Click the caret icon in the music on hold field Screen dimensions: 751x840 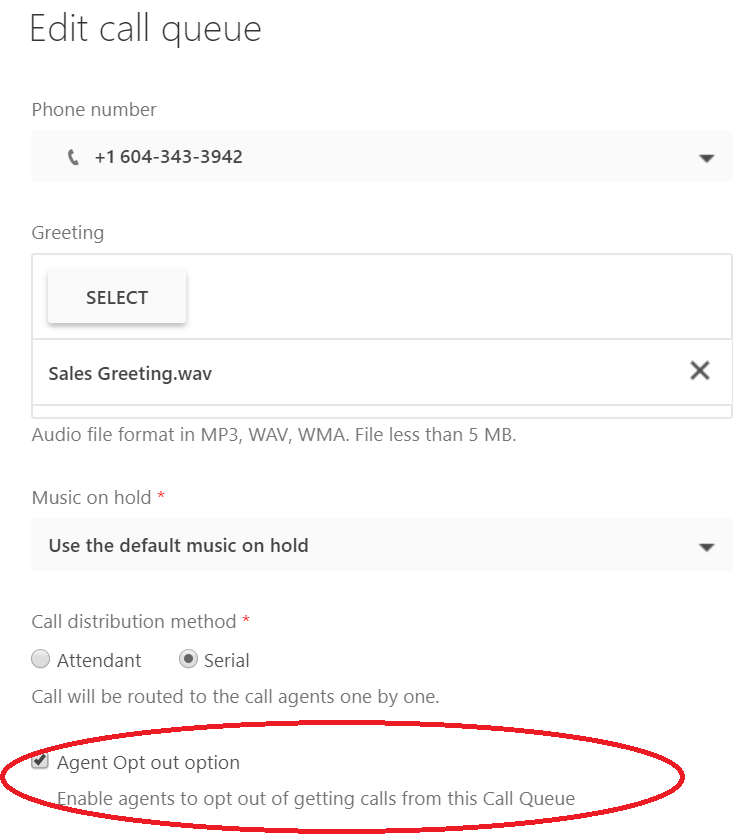708,546
